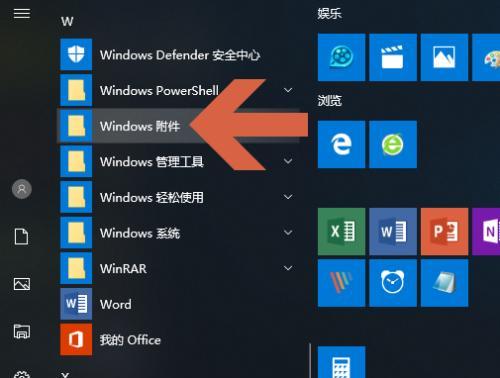Image resolution: width=500 pixels, height=378 pixels.
Task: Expand the WinRAR folder chevron
Action: click(x=288, y=268)
